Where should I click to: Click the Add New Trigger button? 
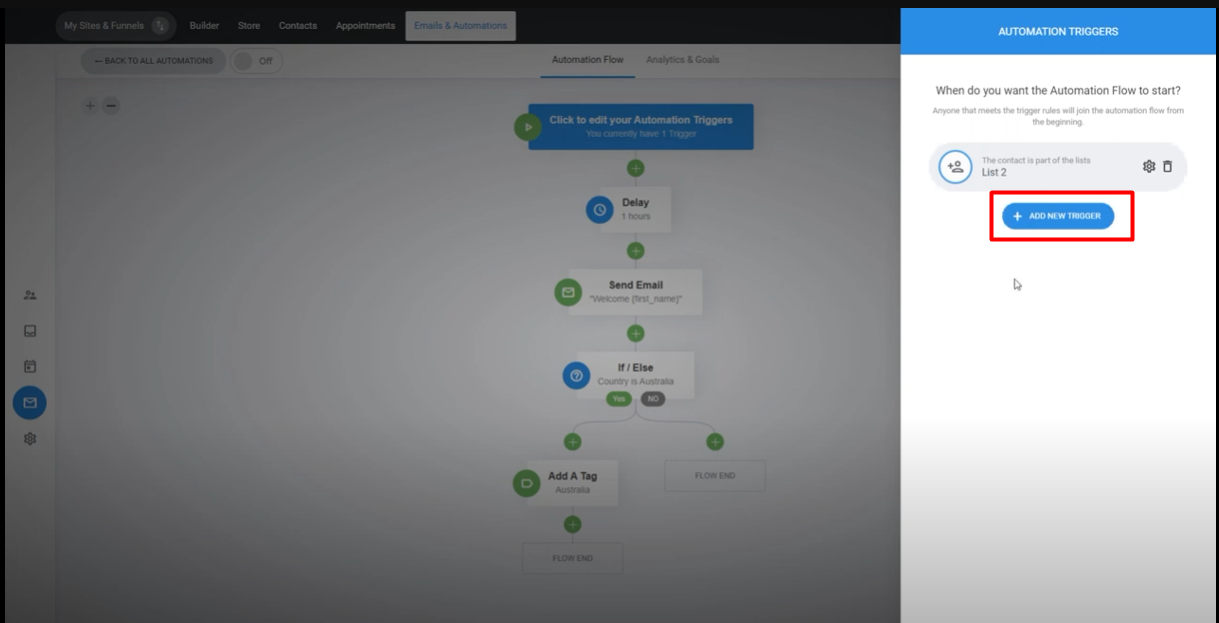point(1058,216)
